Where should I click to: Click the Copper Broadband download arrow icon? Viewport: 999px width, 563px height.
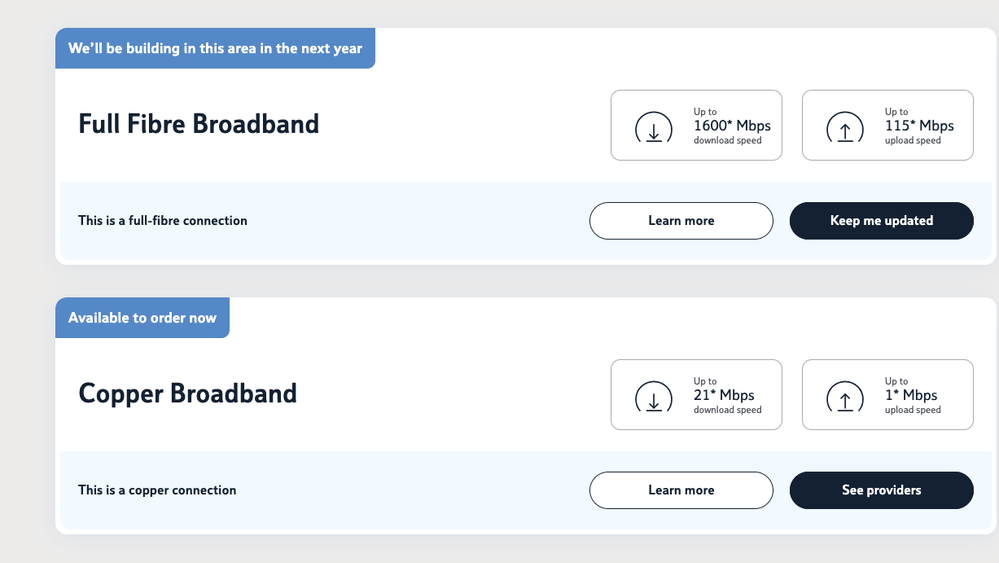[653, 399]
